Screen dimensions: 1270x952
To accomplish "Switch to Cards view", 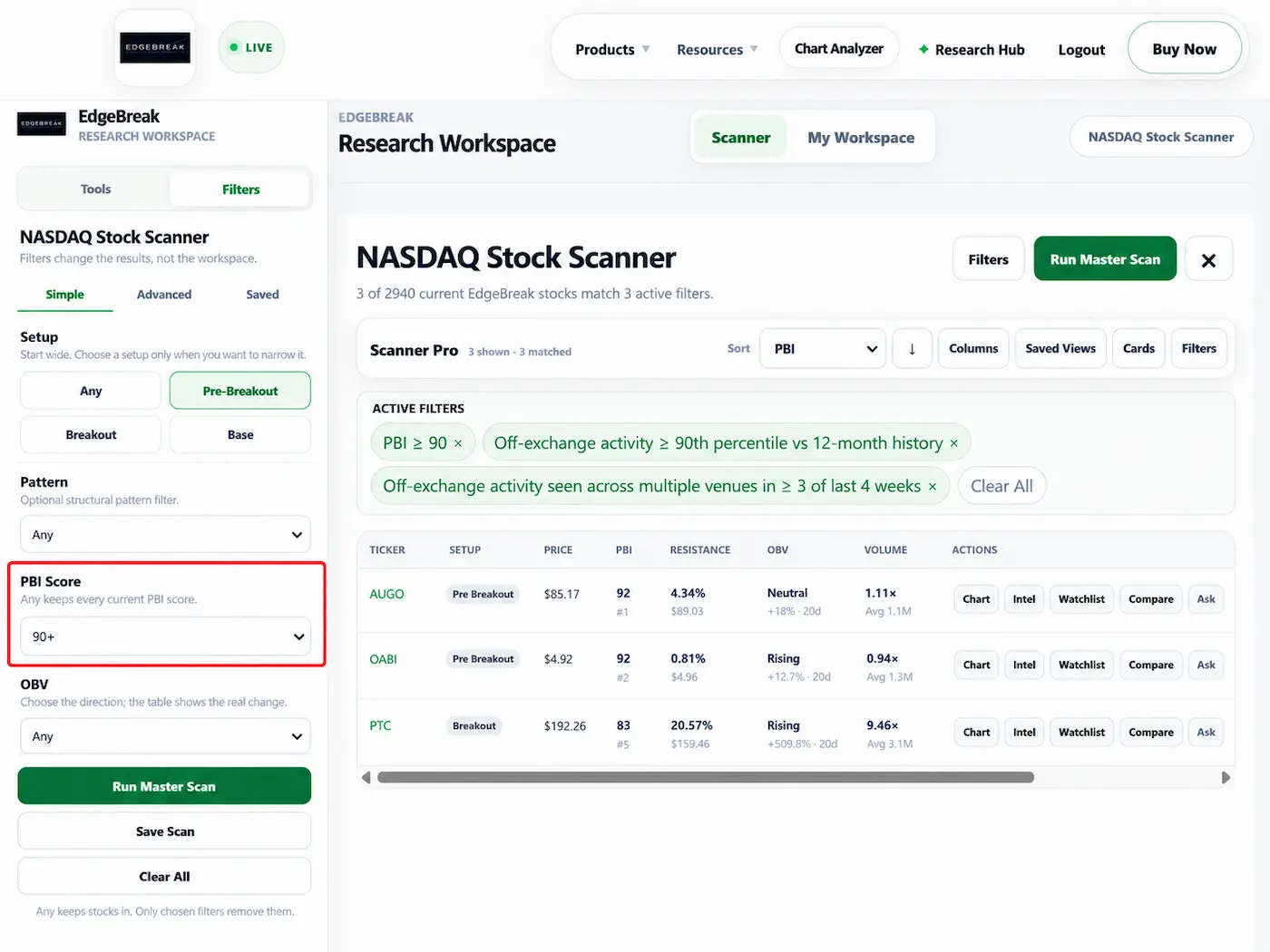I will click(x=1138, y=348).
